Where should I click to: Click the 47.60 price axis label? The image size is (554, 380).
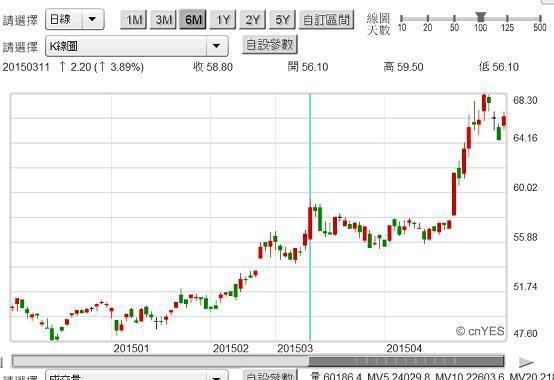coord(525,333)
